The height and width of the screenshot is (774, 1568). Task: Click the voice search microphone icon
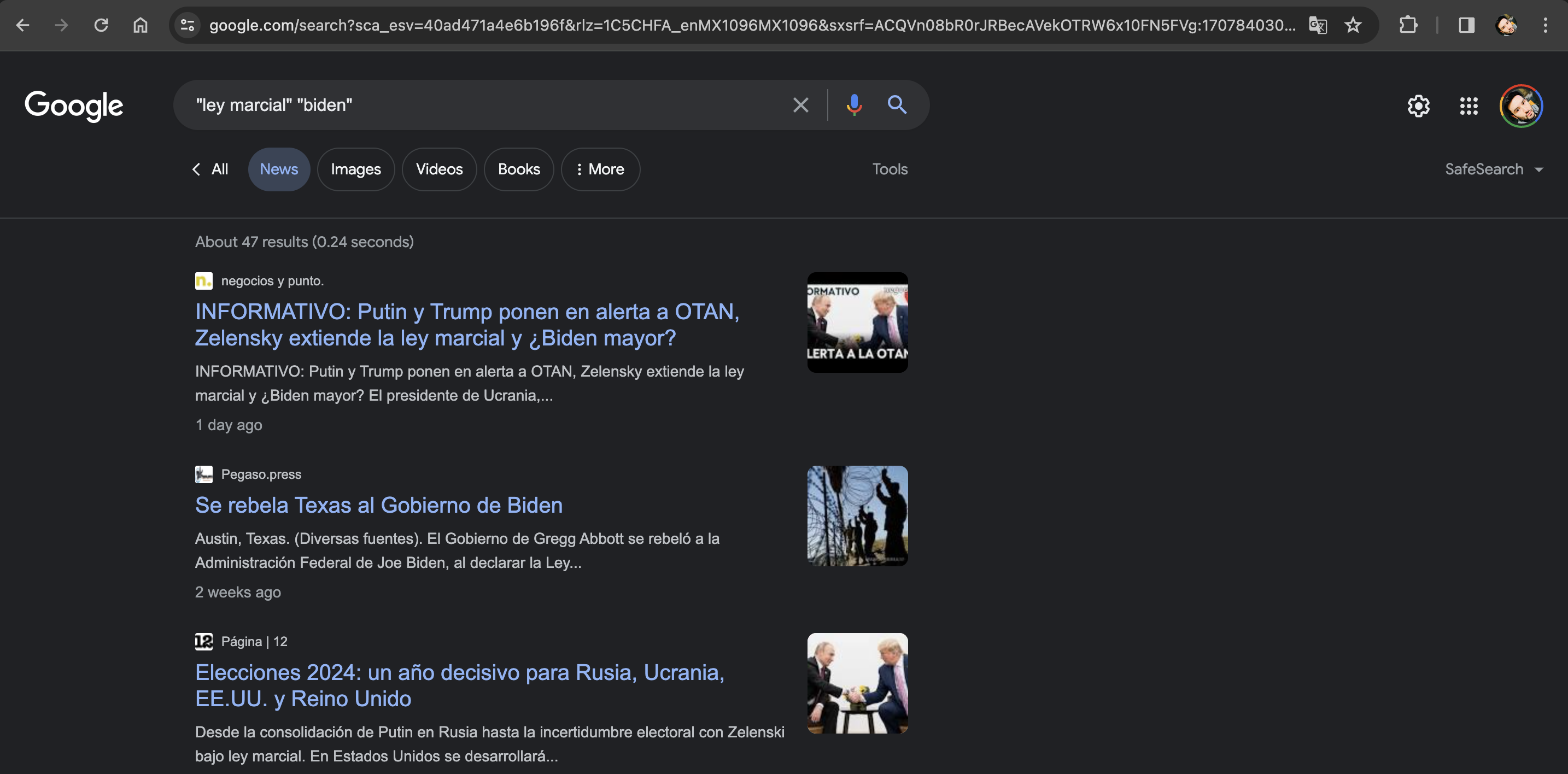pos(854,104)
